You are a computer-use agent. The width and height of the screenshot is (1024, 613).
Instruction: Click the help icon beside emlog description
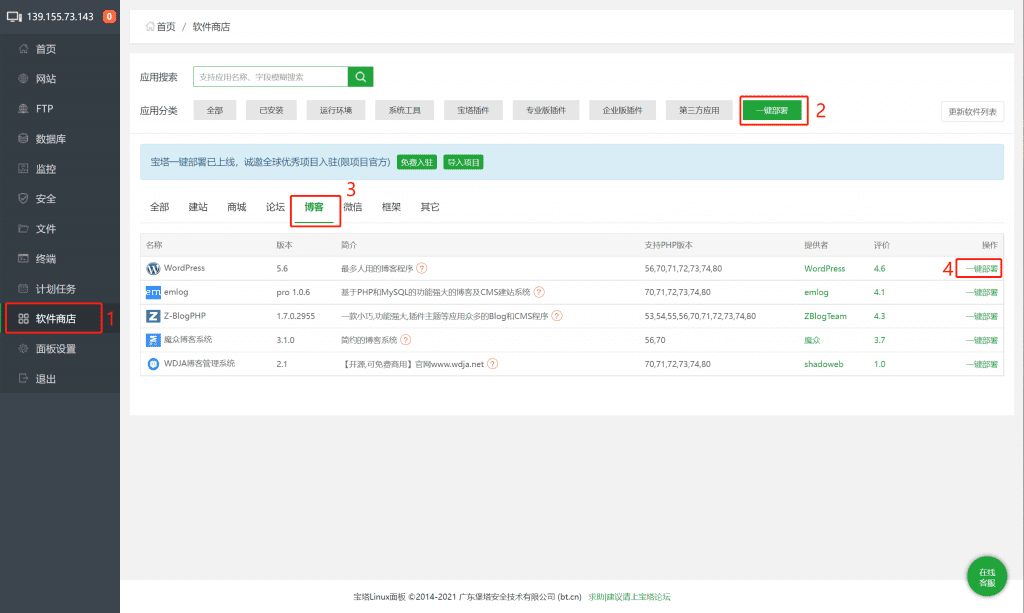(539, 292)
